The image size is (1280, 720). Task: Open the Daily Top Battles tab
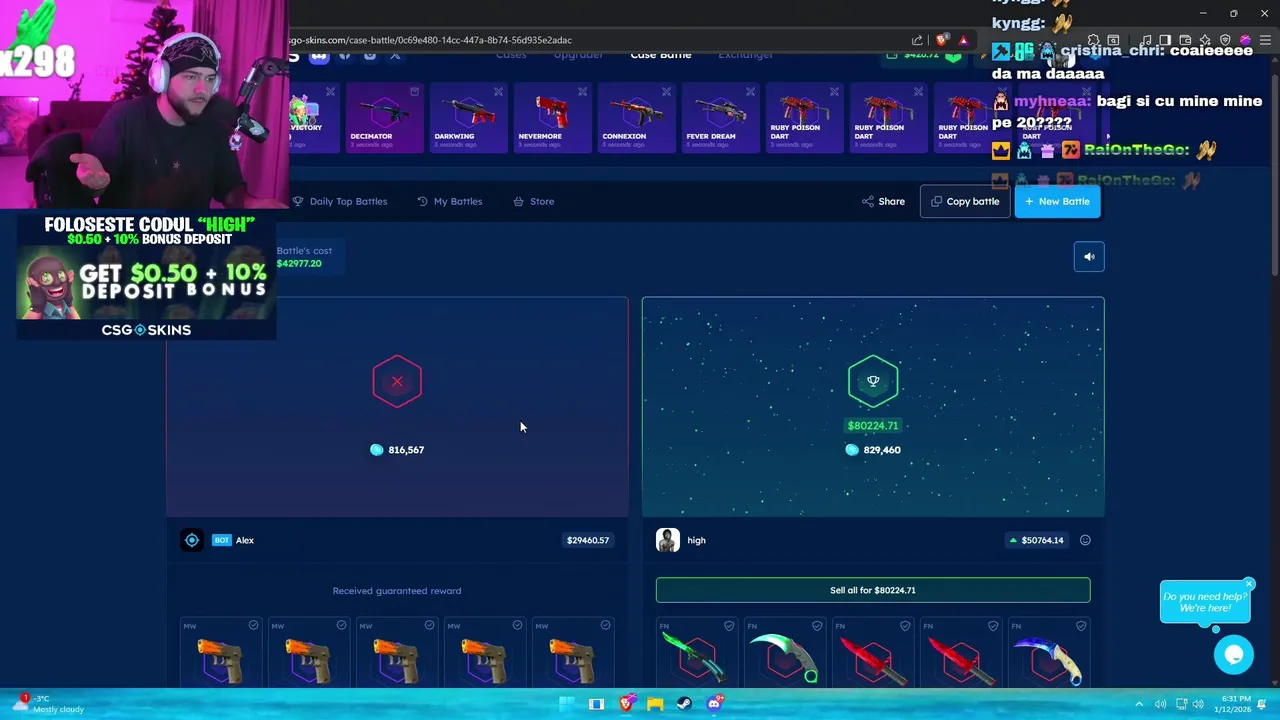tap(339, 201)
